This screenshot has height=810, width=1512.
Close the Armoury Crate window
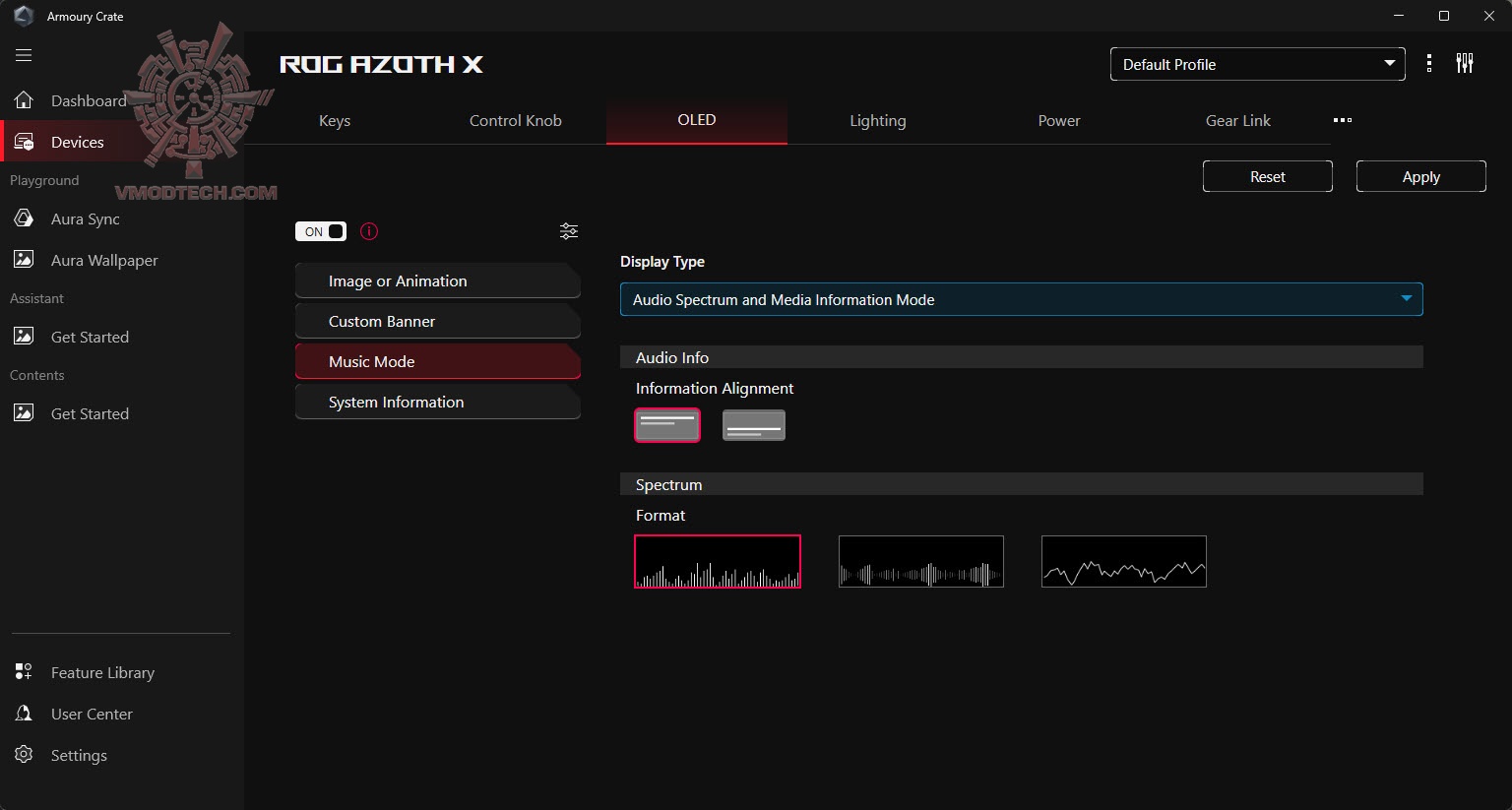point(1489,16)
